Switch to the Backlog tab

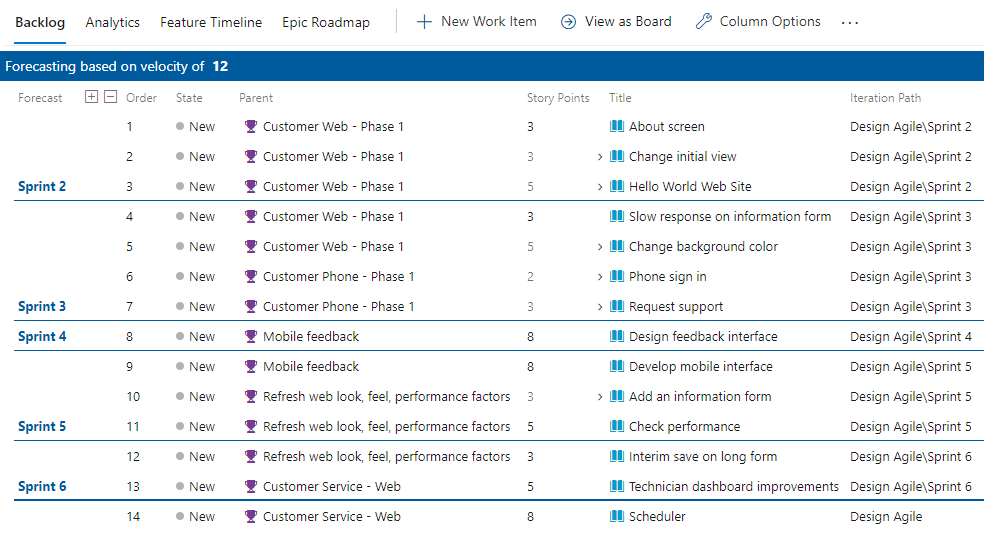(40, 23)
